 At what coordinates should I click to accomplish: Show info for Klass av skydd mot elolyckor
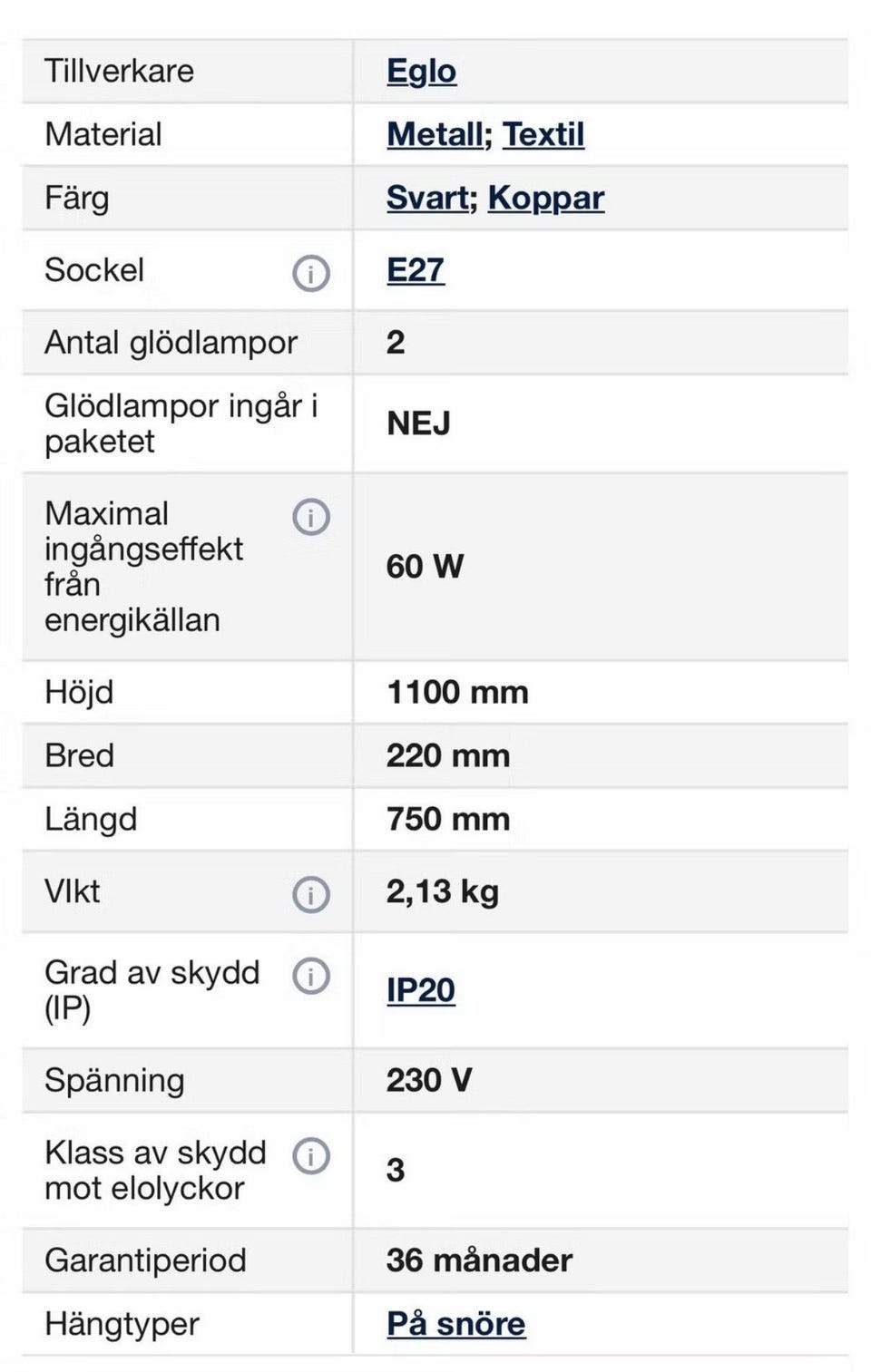311,1155
